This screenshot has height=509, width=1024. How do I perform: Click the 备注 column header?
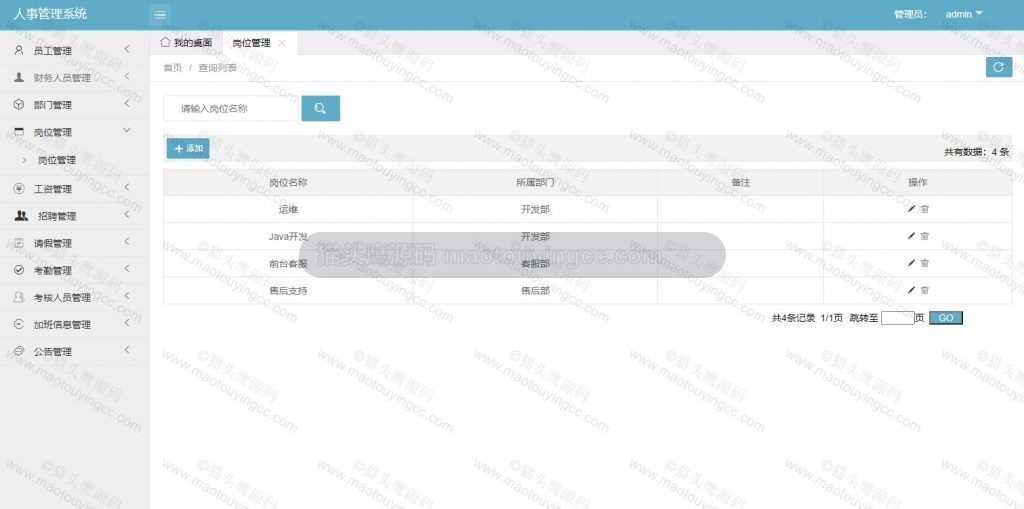pyautogui.click(x=741, y=183)
